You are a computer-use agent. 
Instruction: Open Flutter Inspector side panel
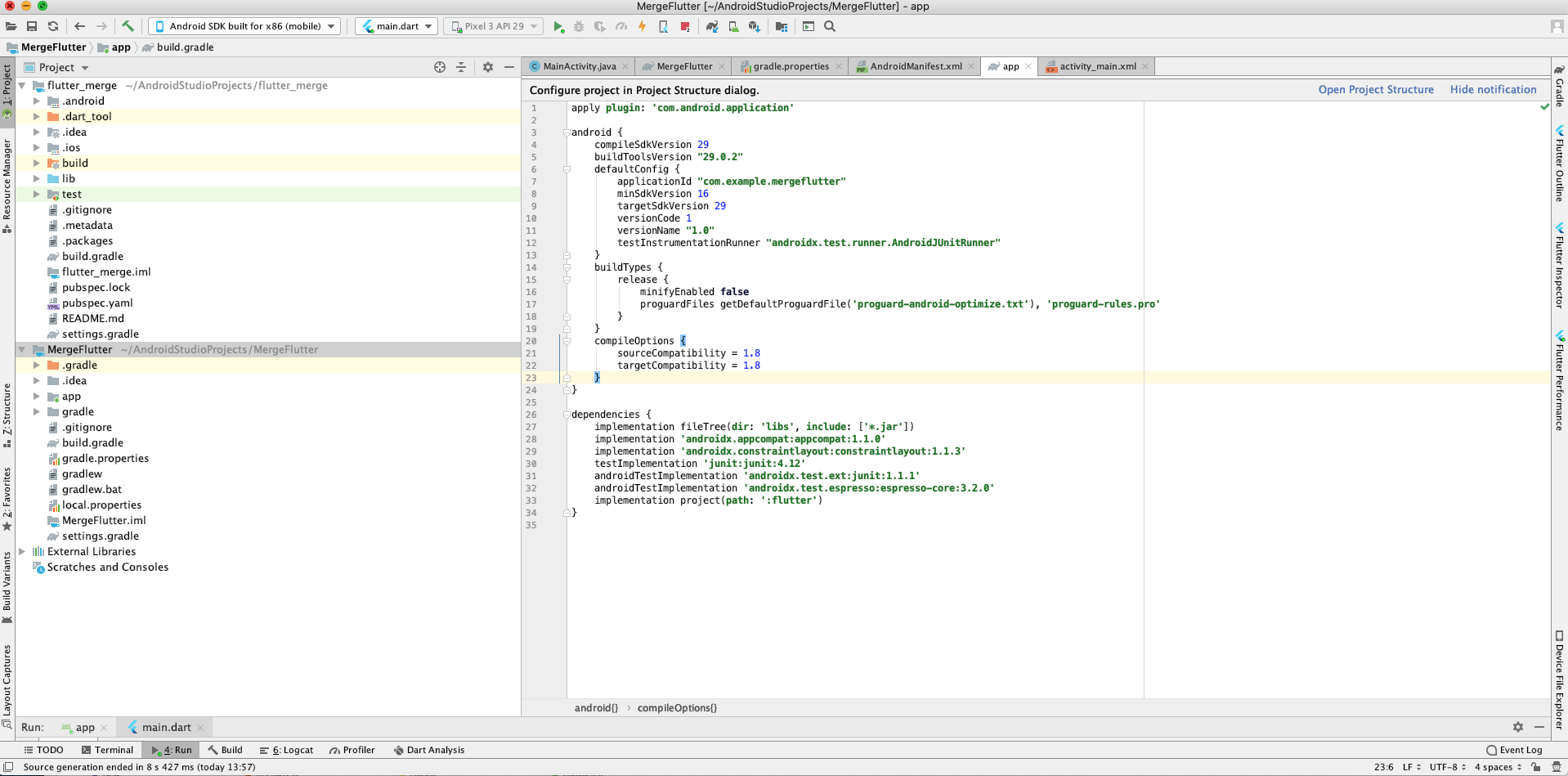(1560, 266)
